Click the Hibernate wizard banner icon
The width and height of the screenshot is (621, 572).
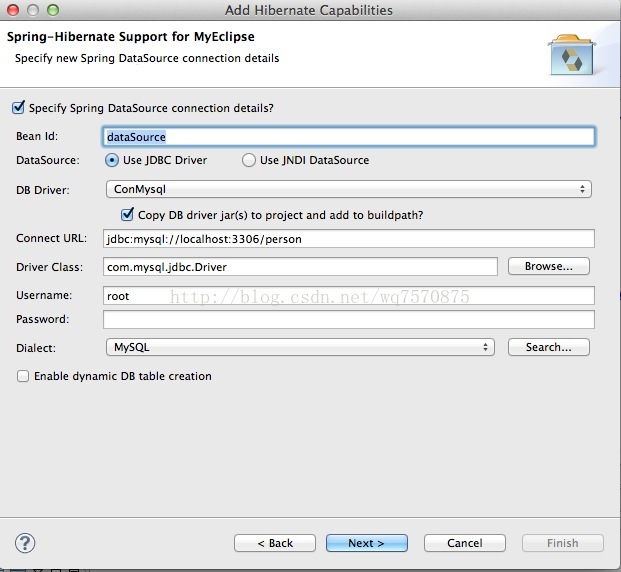coord(571,55)
